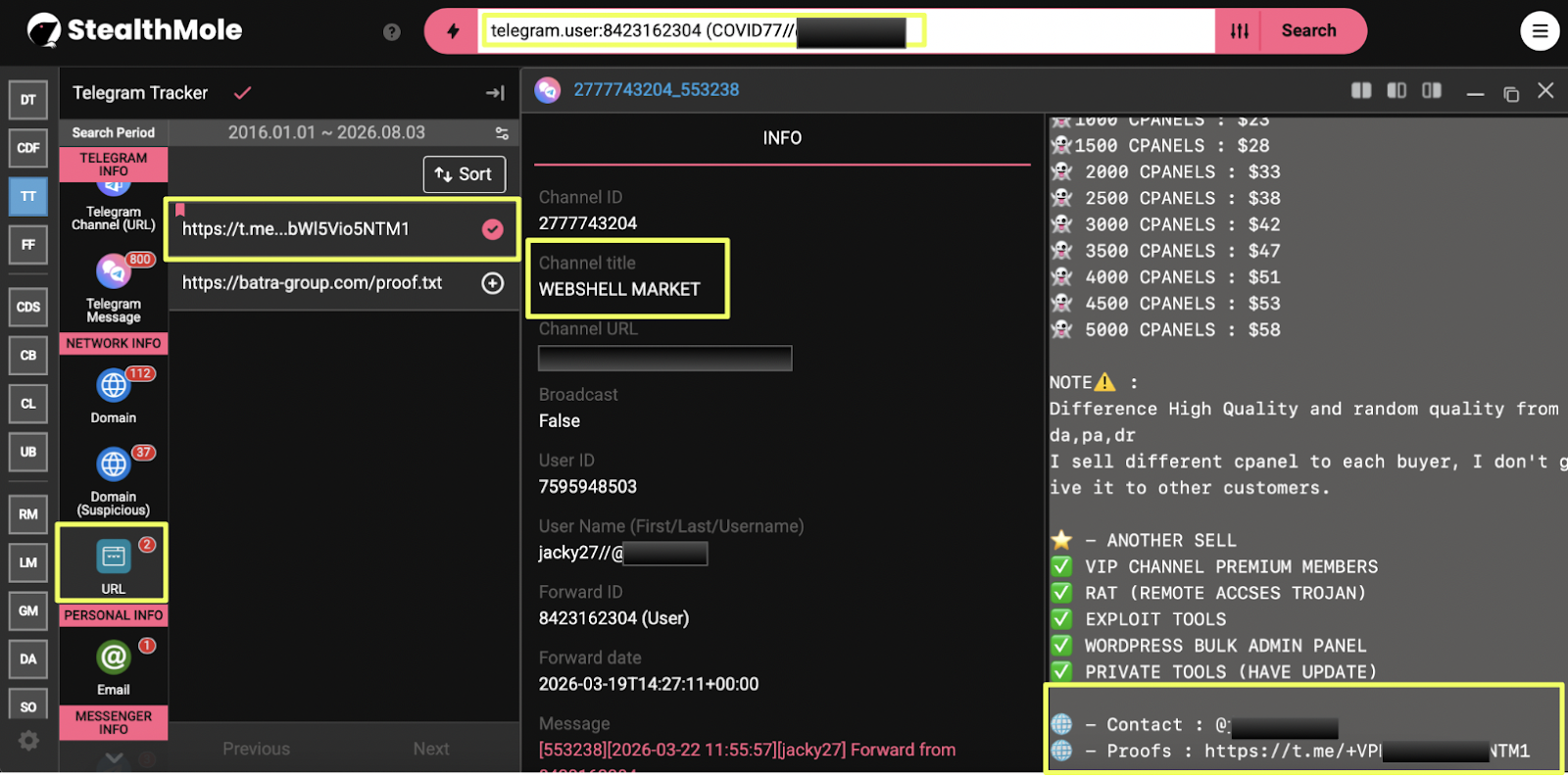The height and width of the screenshot is (778, 1568).
Task: Select the INFO tab
Action: (782, 138)
